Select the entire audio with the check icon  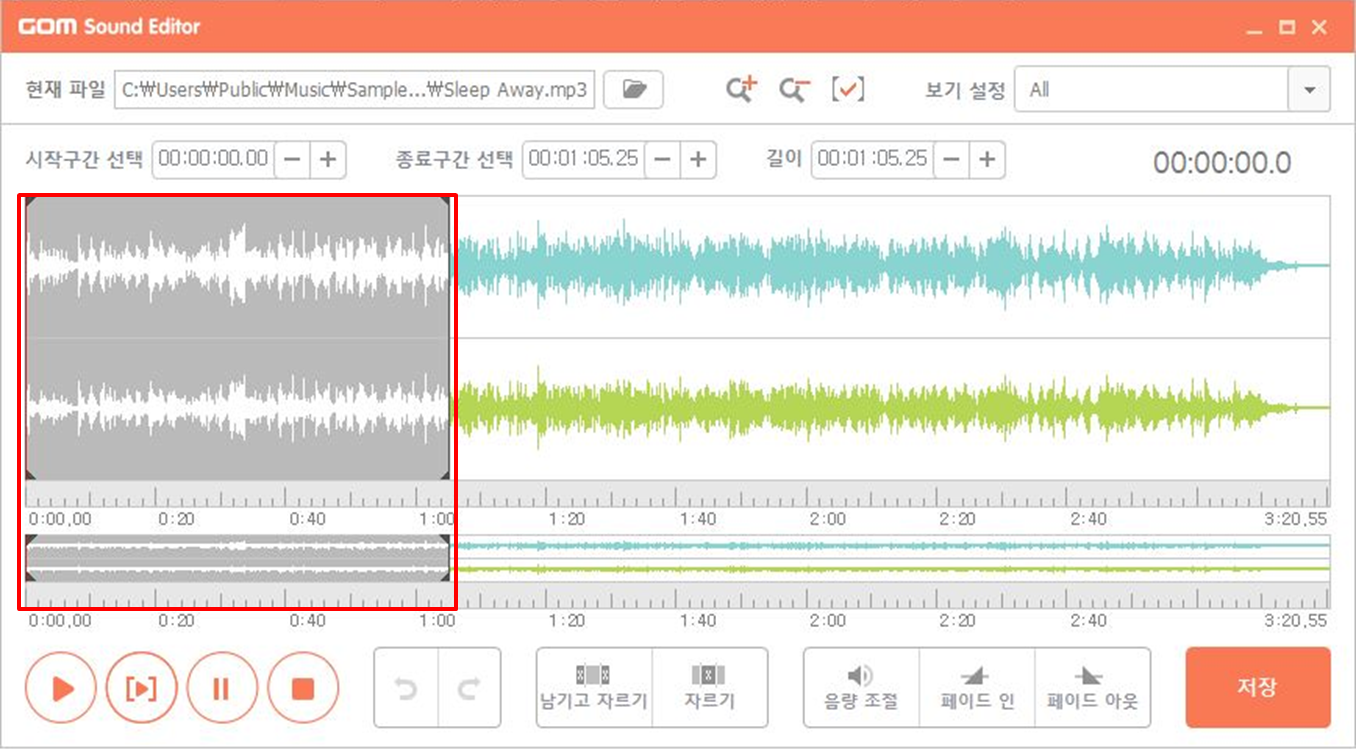848,89
